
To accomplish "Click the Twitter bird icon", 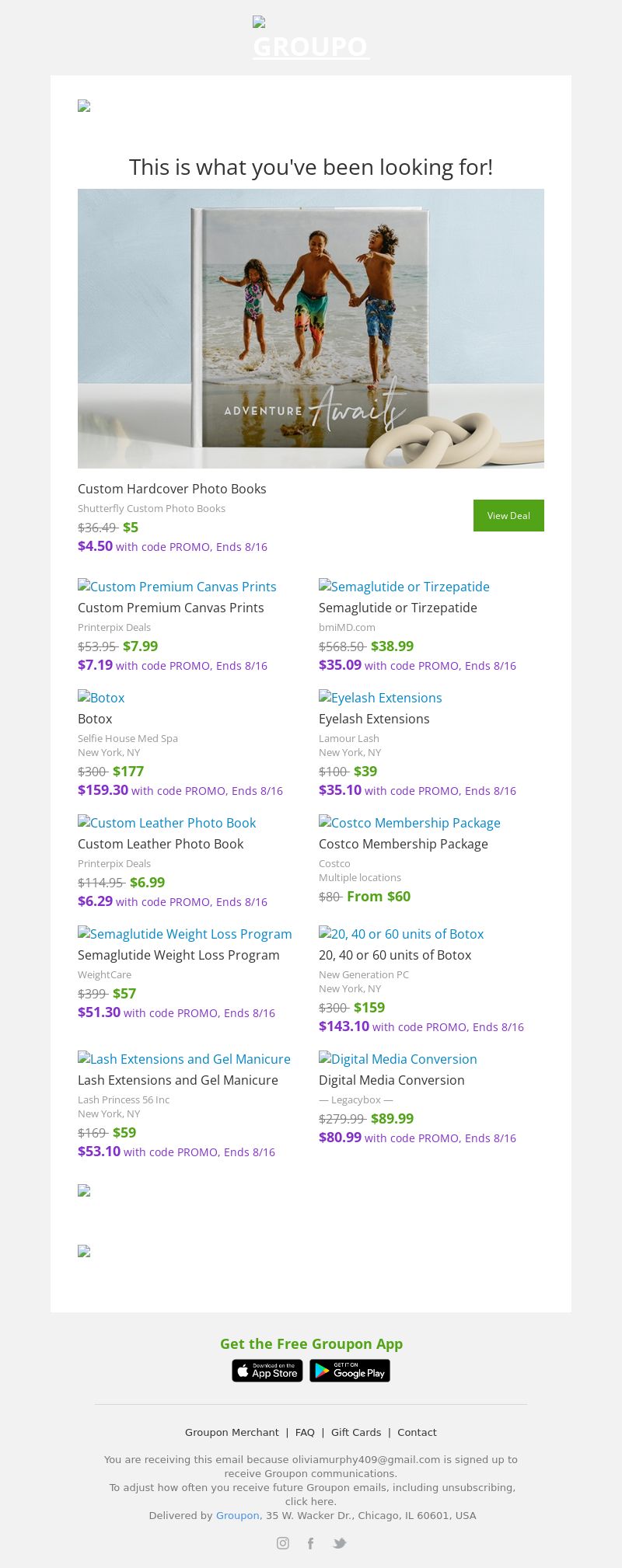I will pyautogui.click(x=339, y=1543).
